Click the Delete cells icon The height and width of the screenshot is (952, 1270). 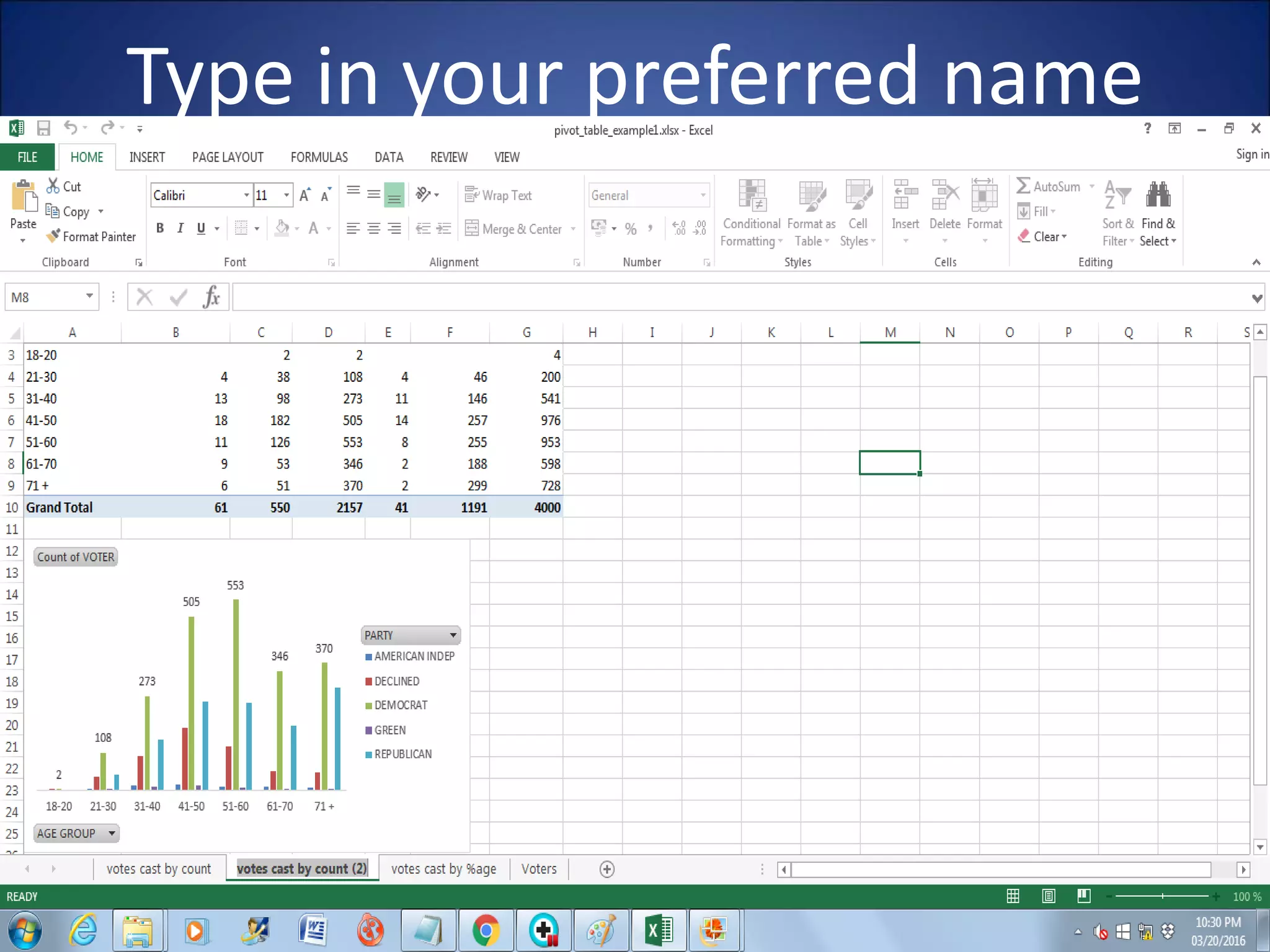click(x=945, y=195)
